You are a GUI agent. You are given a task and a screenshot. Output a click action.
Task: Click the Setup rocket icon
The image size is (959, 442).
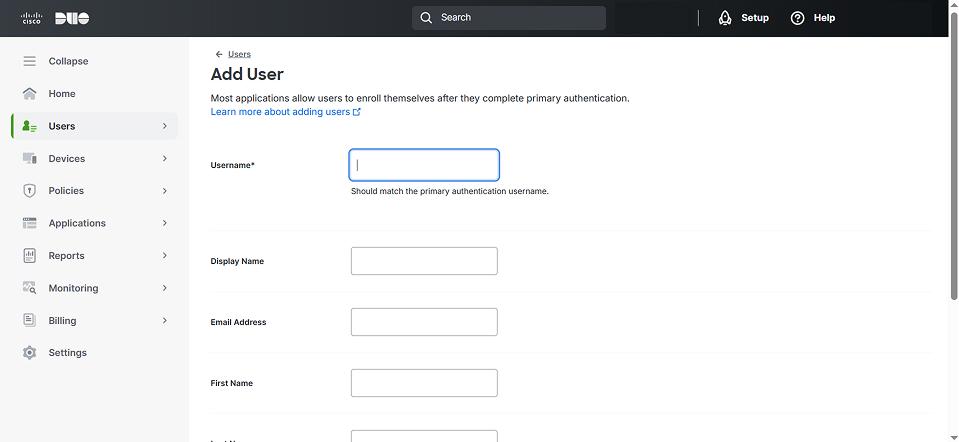[x=725, y=18]
